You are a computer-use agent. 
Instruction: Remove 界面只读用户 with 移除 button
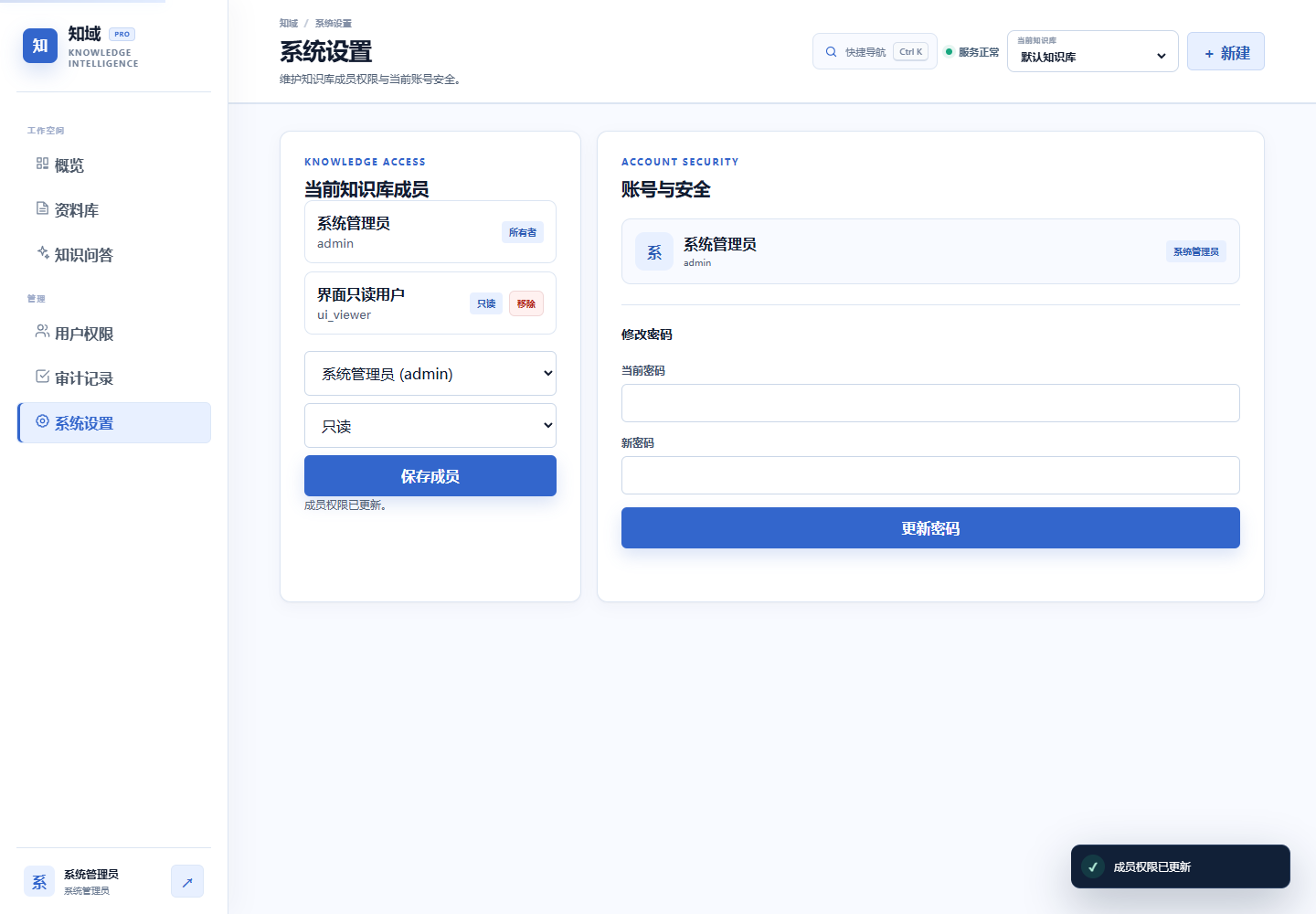[526, 303]
